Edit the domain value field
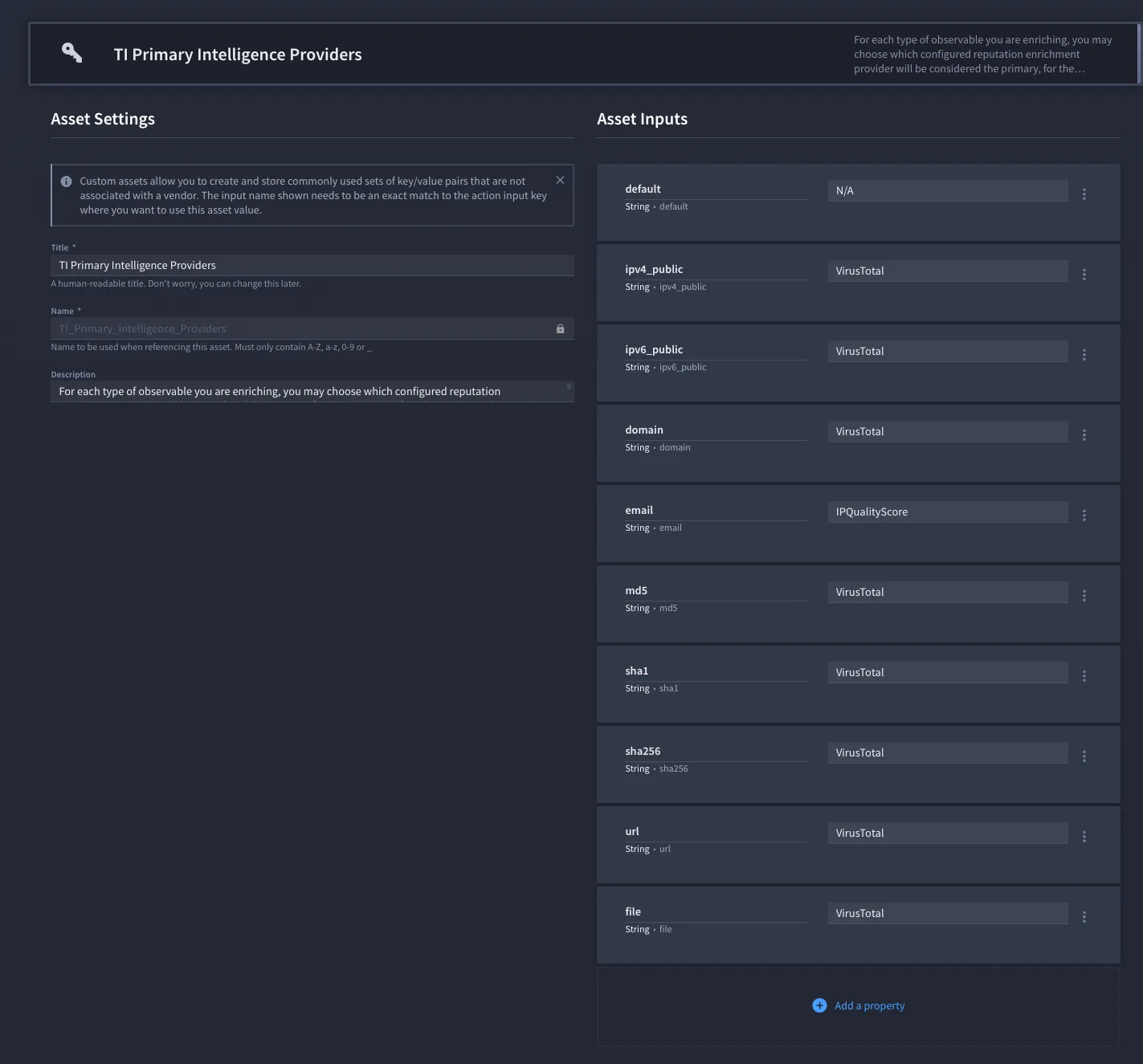Image resolution: width=1143 pixels, height=1064 pixels. click(948, 431)
